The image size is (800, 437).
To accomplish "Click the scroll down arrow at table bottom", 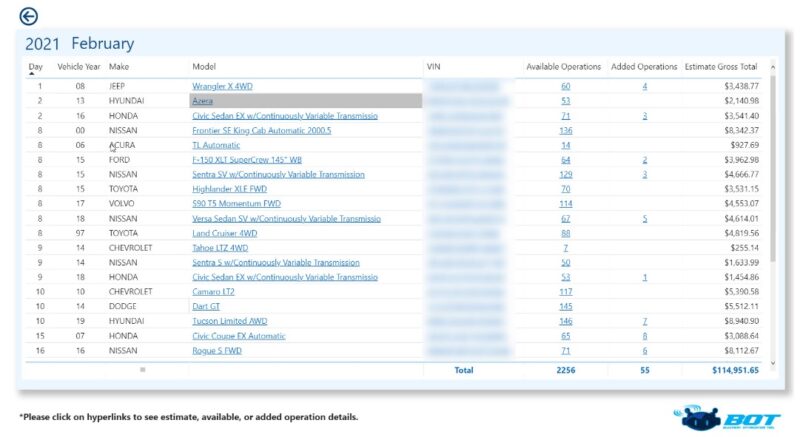I will click(x=771, y=363).
